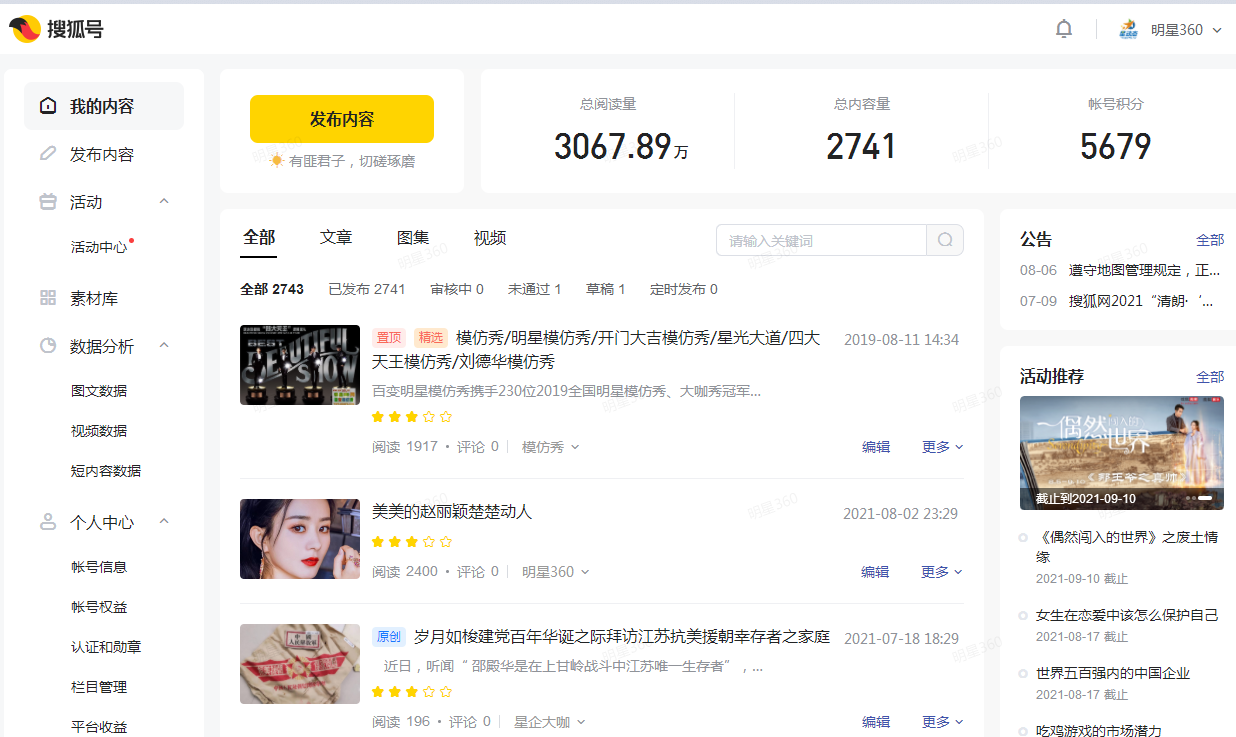Open the 赵丽颖 article thumbnail
Image resolution: width=1236 pixels, height=737 pixels.
point(300,539)
